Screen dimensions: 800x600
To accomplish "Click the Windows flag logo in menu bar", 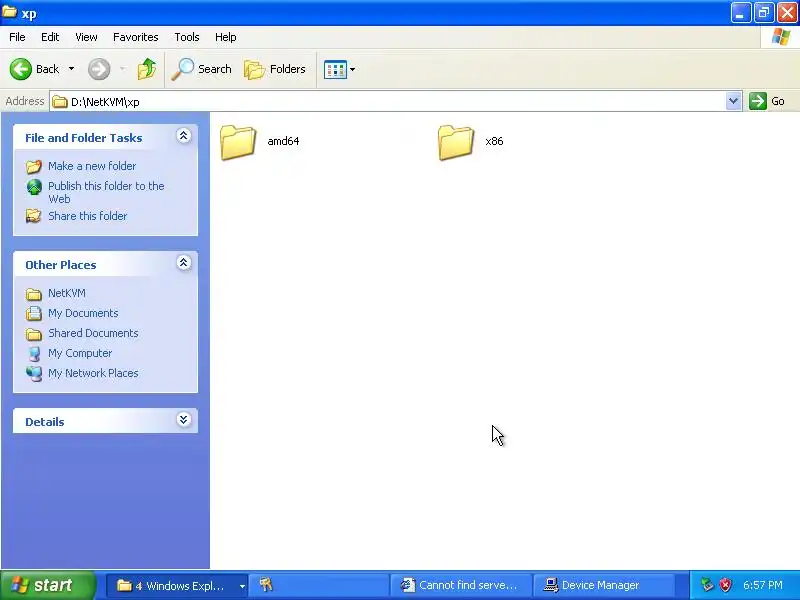I will tap(781, 37).
